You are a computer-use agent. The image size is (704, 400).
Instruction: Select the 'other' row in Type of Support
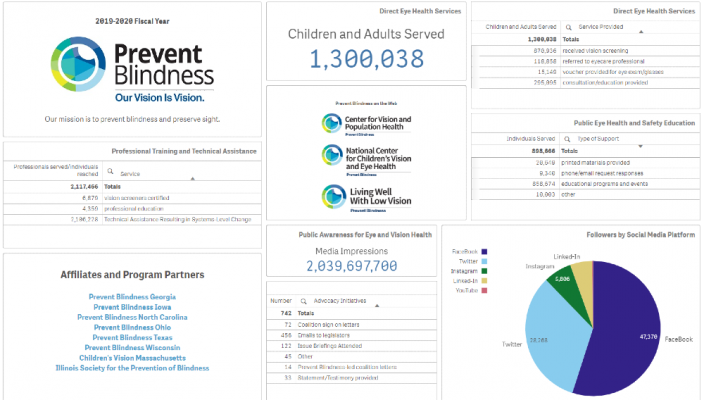coord(587,194)
